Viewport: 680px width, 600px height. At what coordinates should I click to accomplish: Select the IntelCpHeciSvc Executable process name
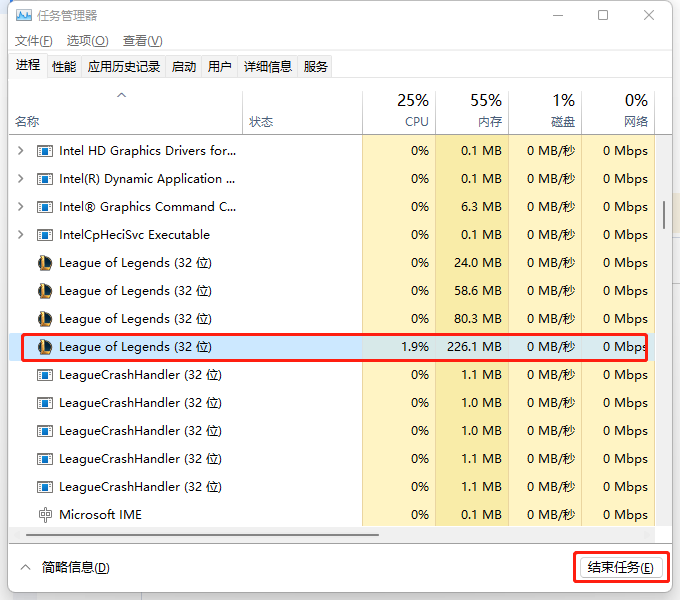click(x=134, y=235)
